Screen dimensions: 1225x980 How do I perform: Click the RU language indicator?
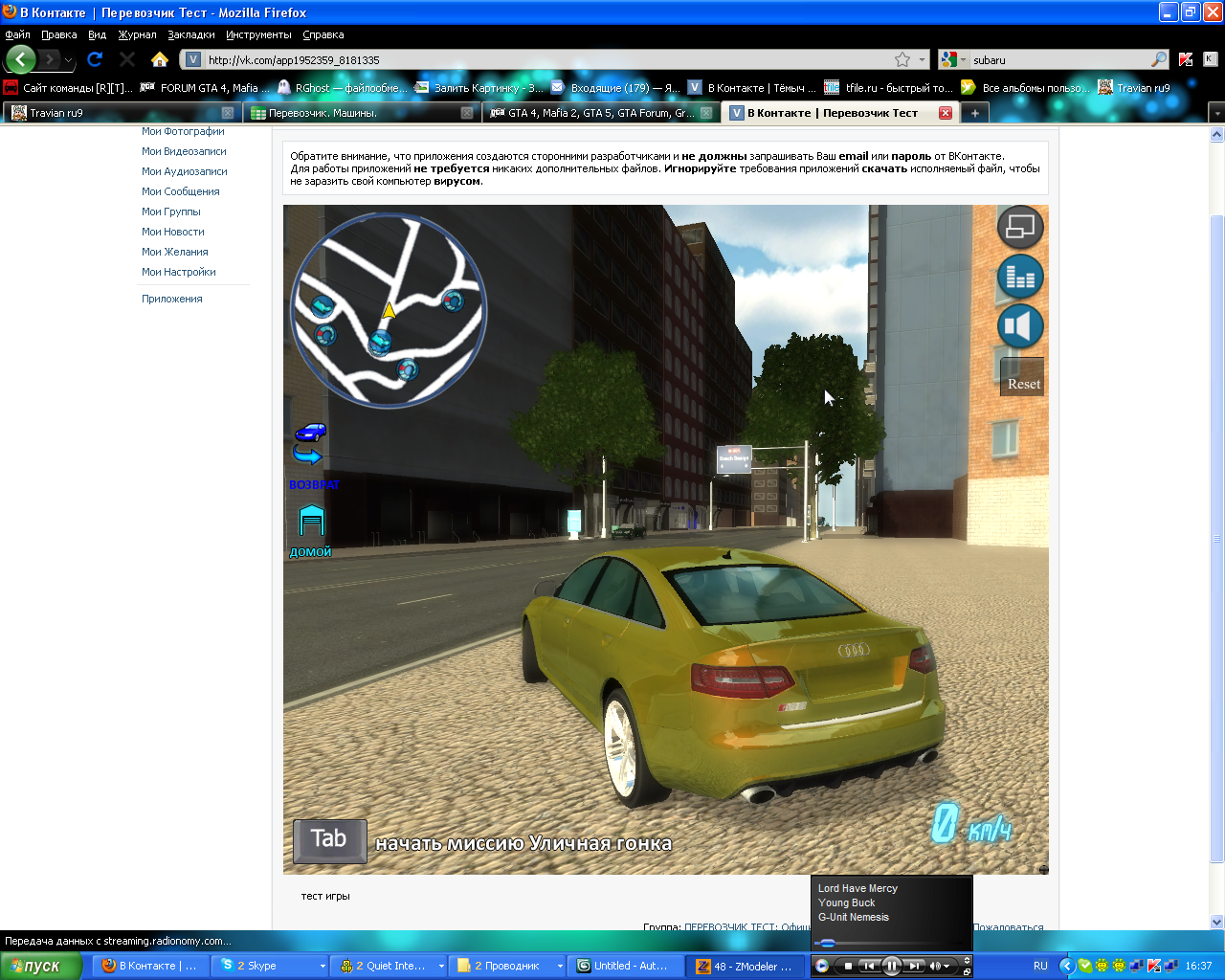1040,966
